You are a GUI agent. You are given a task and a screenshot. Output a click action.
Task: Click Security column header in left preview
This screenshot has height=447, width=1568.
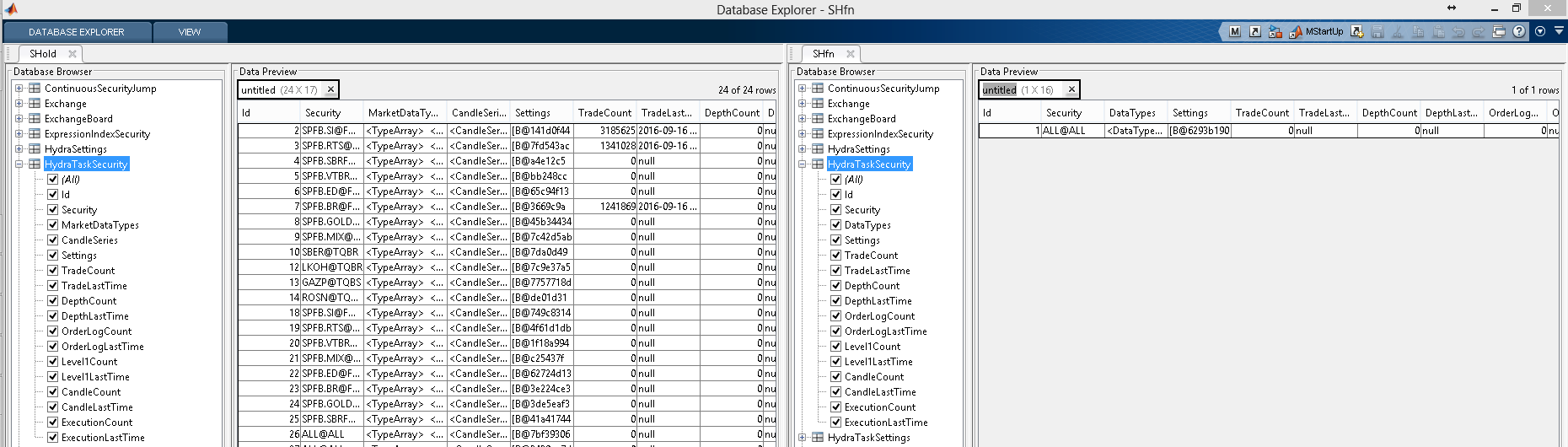pyautogui.click(x=332, y=112)
